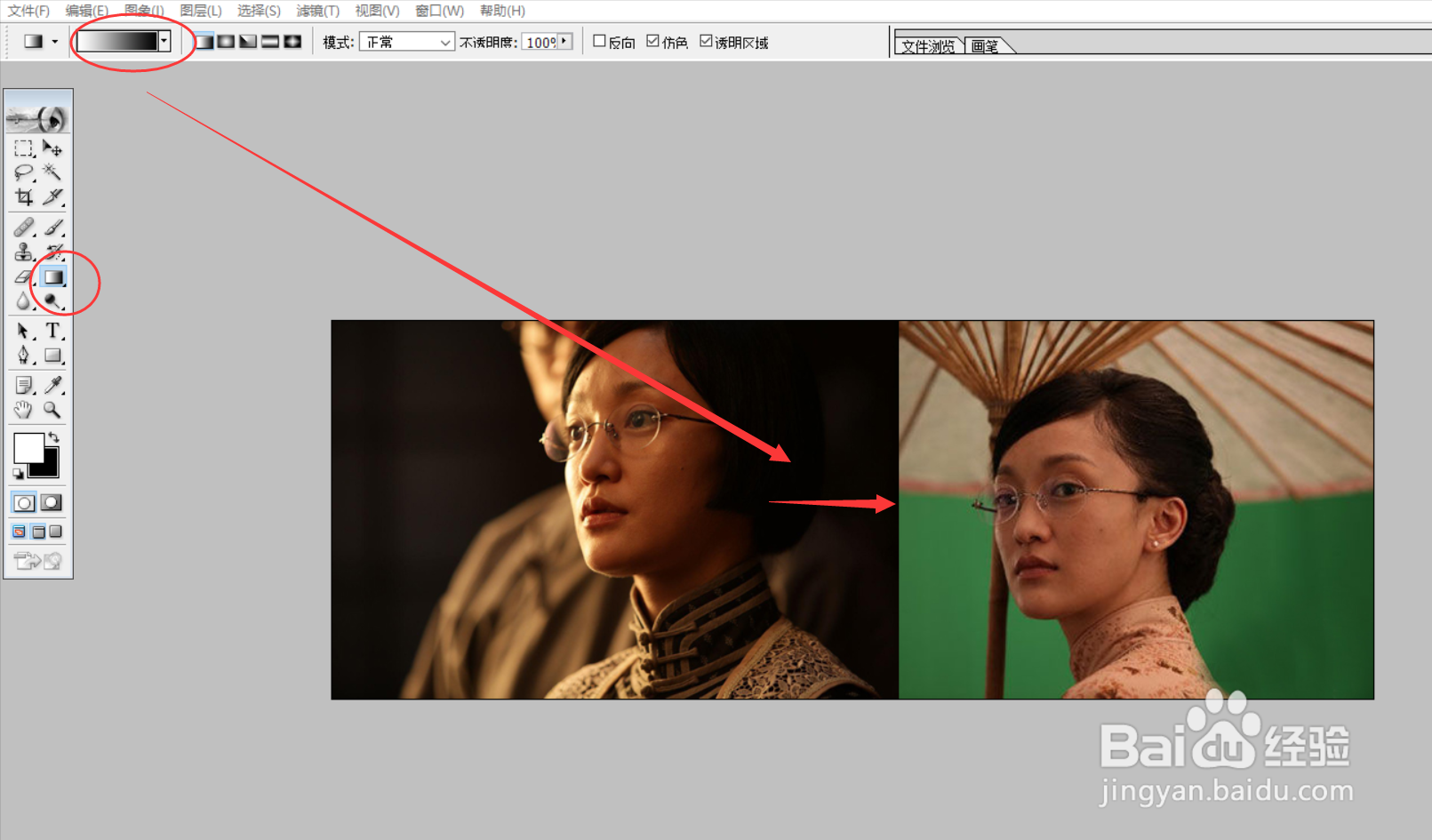Open the 选择(S) menu
The height and width of the screenshot is (840, 1432).
pyautogui.click(x=259, y=11)
